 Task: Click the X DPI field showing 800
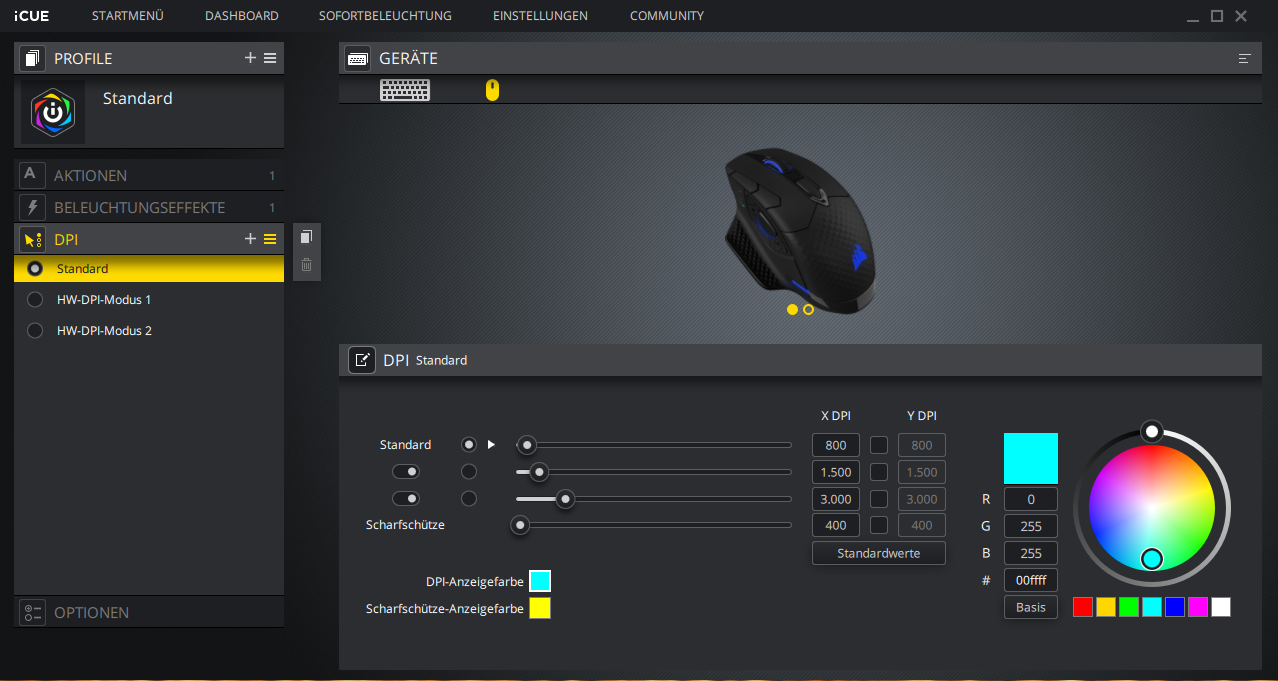(x=836, y=445)
